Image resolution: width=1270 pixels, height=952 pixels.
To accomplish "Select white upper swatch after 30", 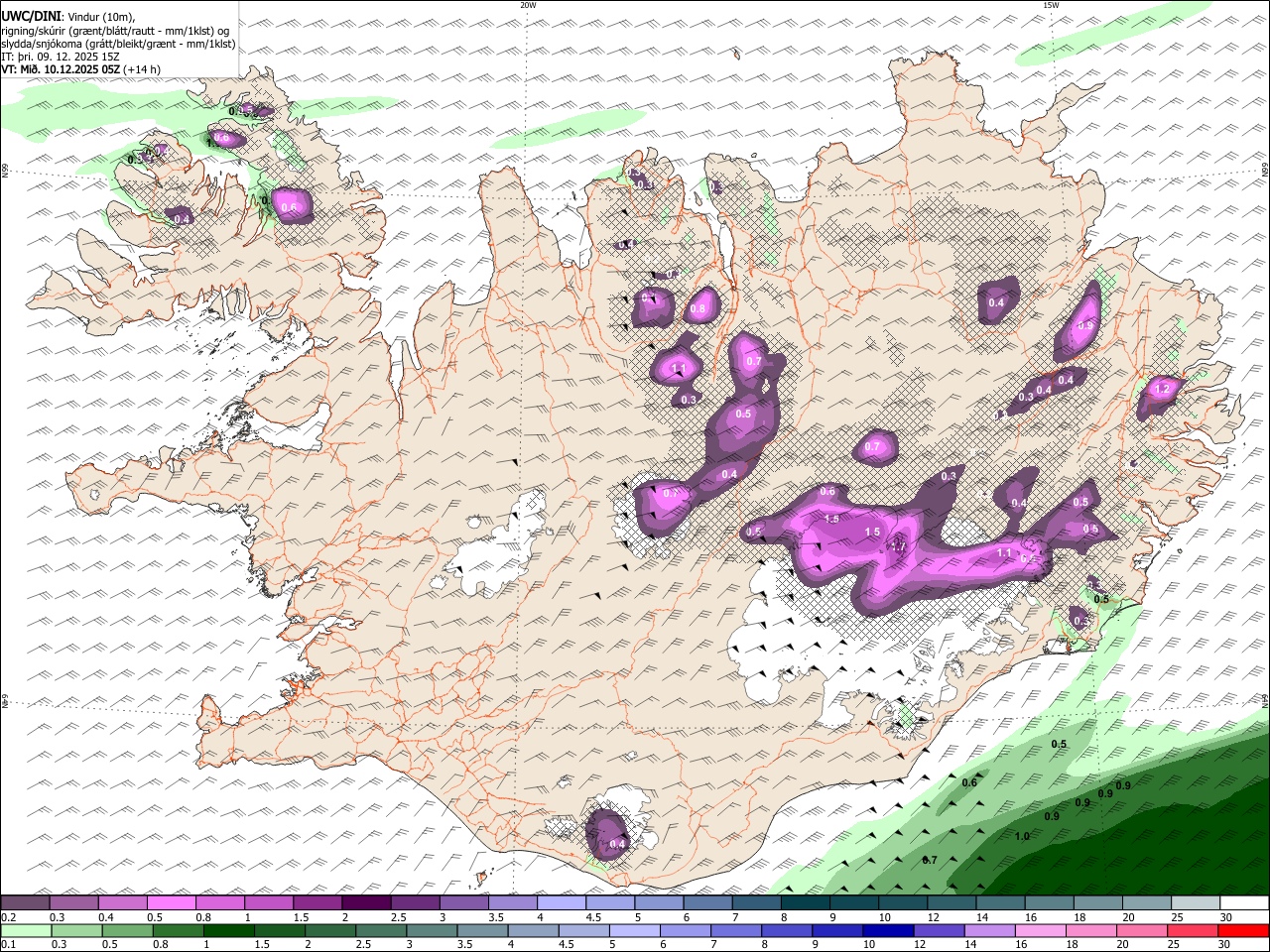I will click(1245, 903).
